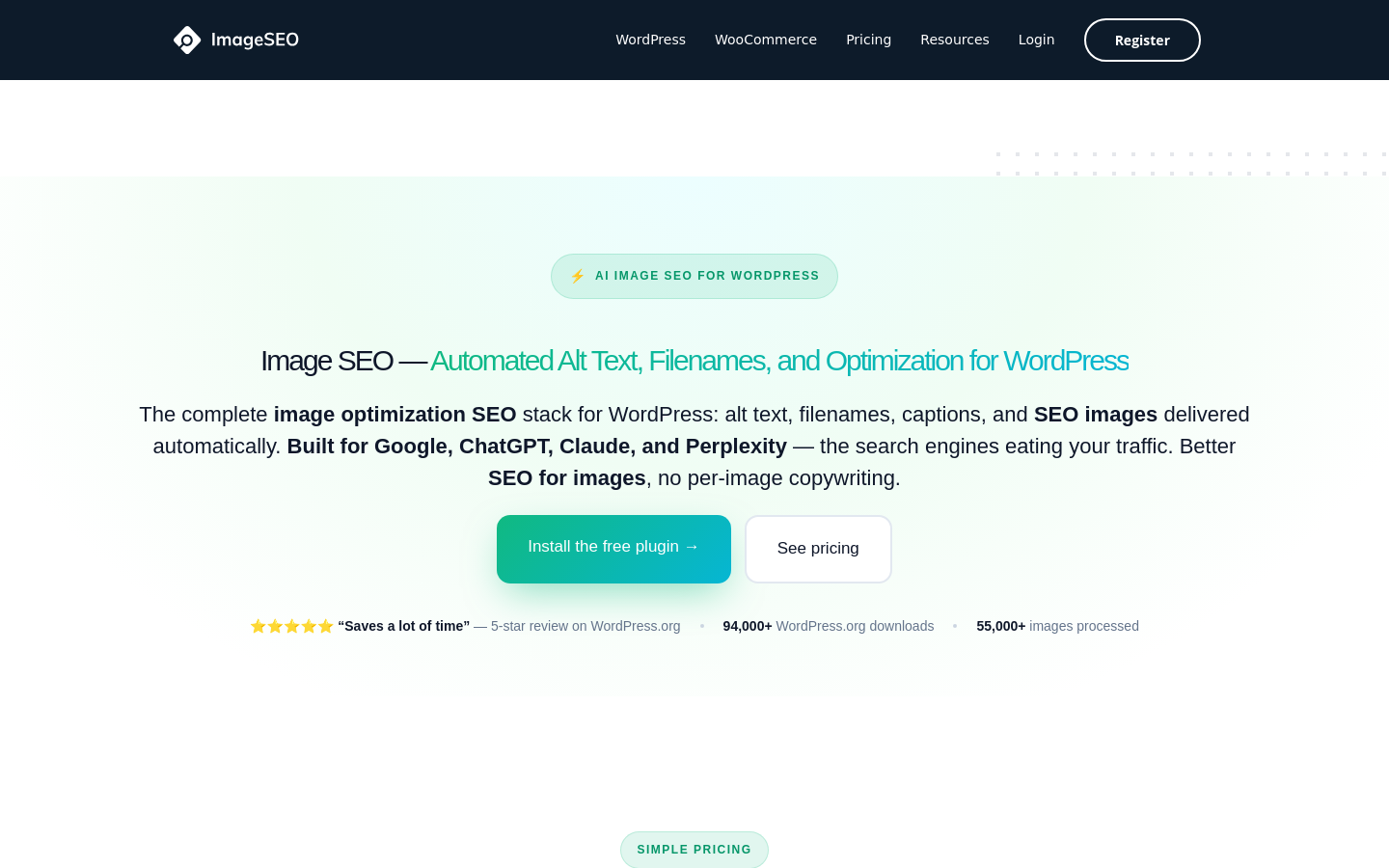The width and height of the screenshot is (1389, 868).
Task: Click the ImageSEO brand name text
Action: click(255, 40)
